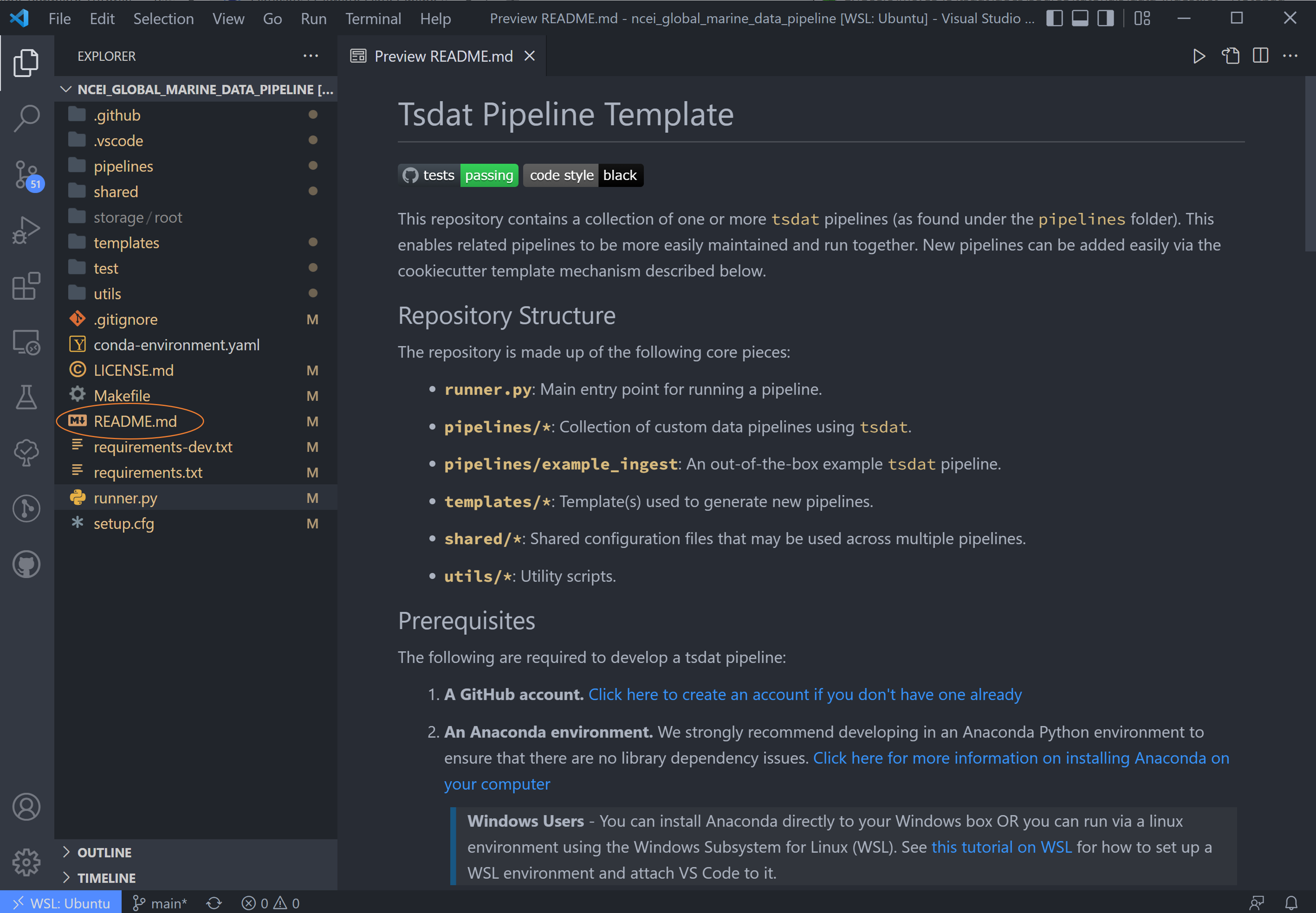This screenshot has height=913, width=1316.
Task: Open the Help menu
Action: tap(435, 19)
